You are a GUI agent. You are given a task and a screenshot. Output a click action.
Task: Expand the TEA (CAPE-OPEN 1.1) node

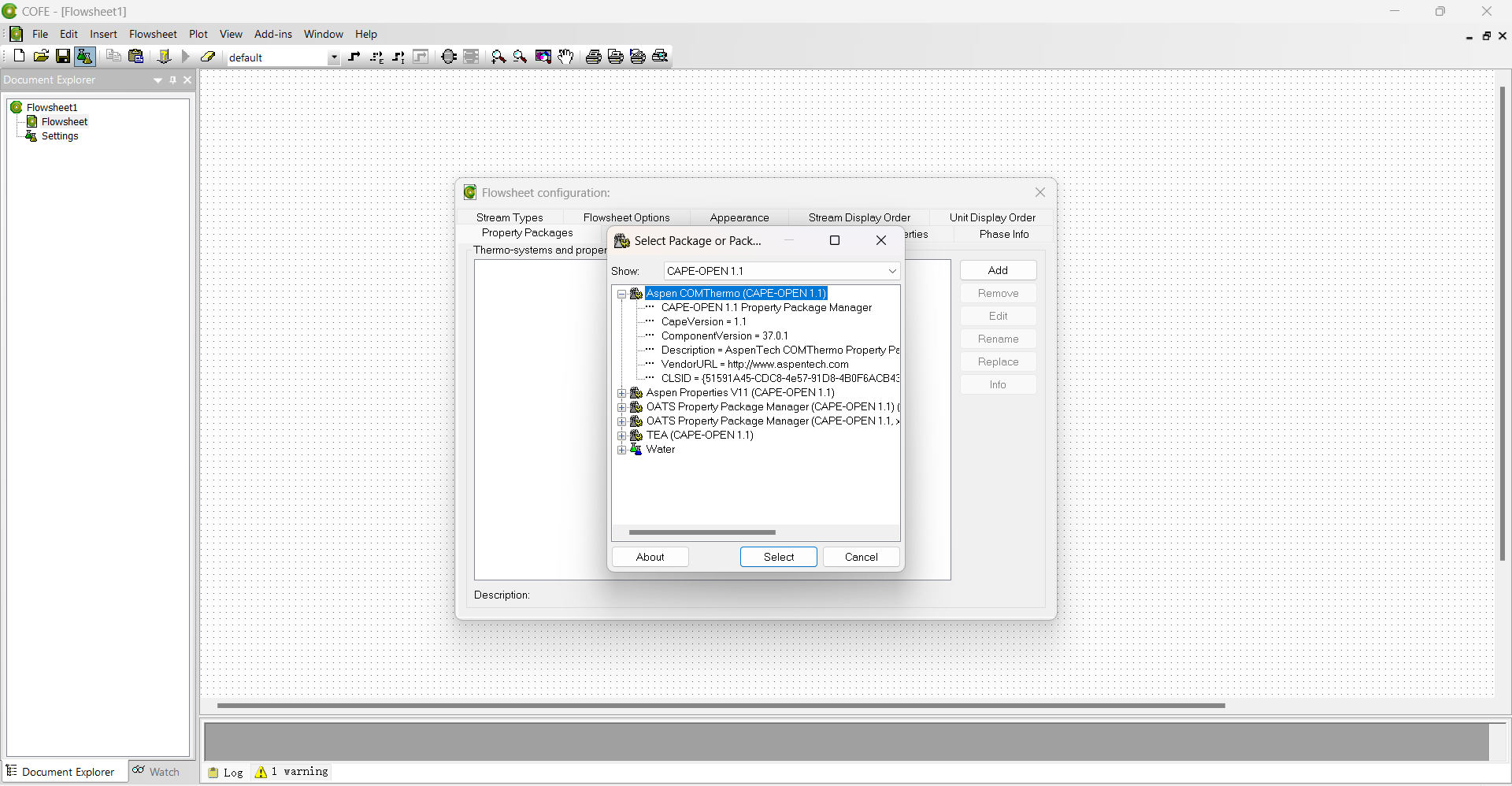(x=622, y=436)
